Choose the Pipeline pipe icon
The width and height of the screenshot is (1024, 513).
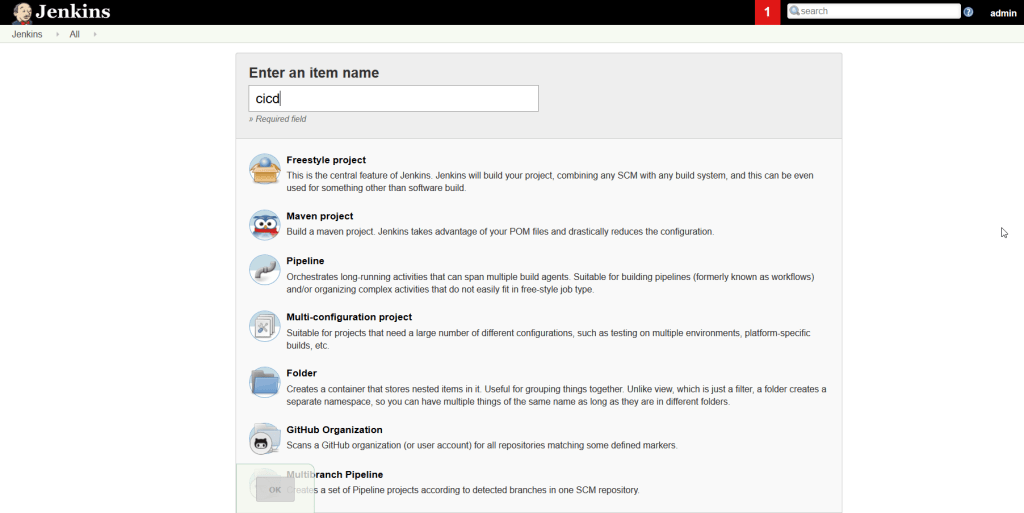tap(264, 270)
